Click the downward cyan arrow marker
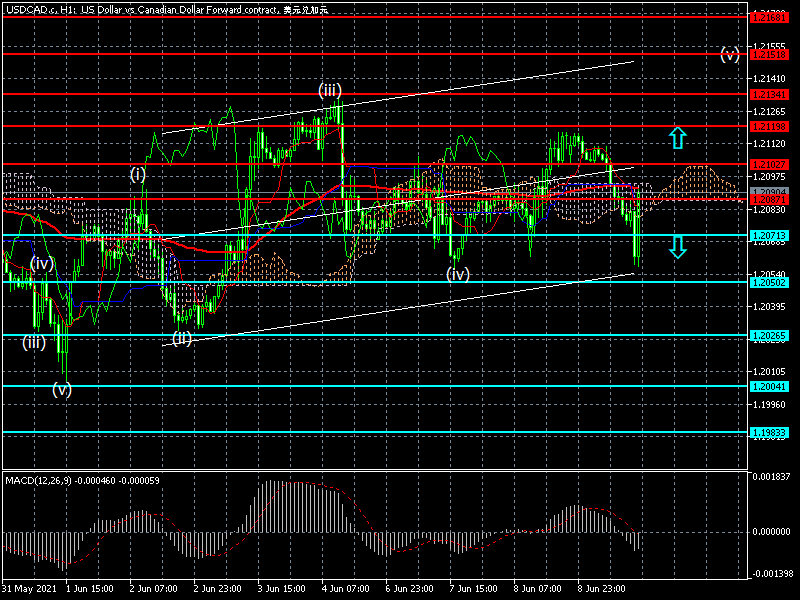 (677, 247)
